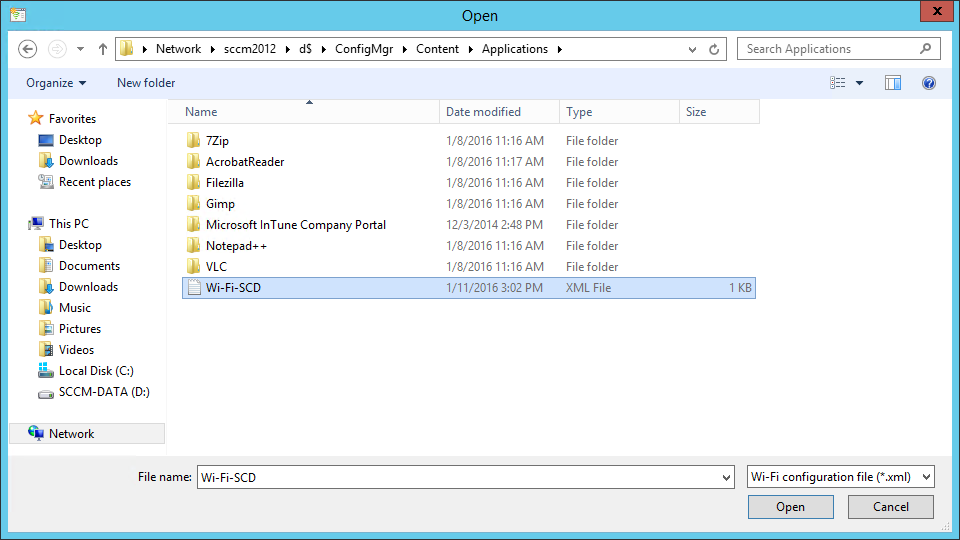
Task: Open Local Disk (C:) drive
Action: [x=96, y=370]
